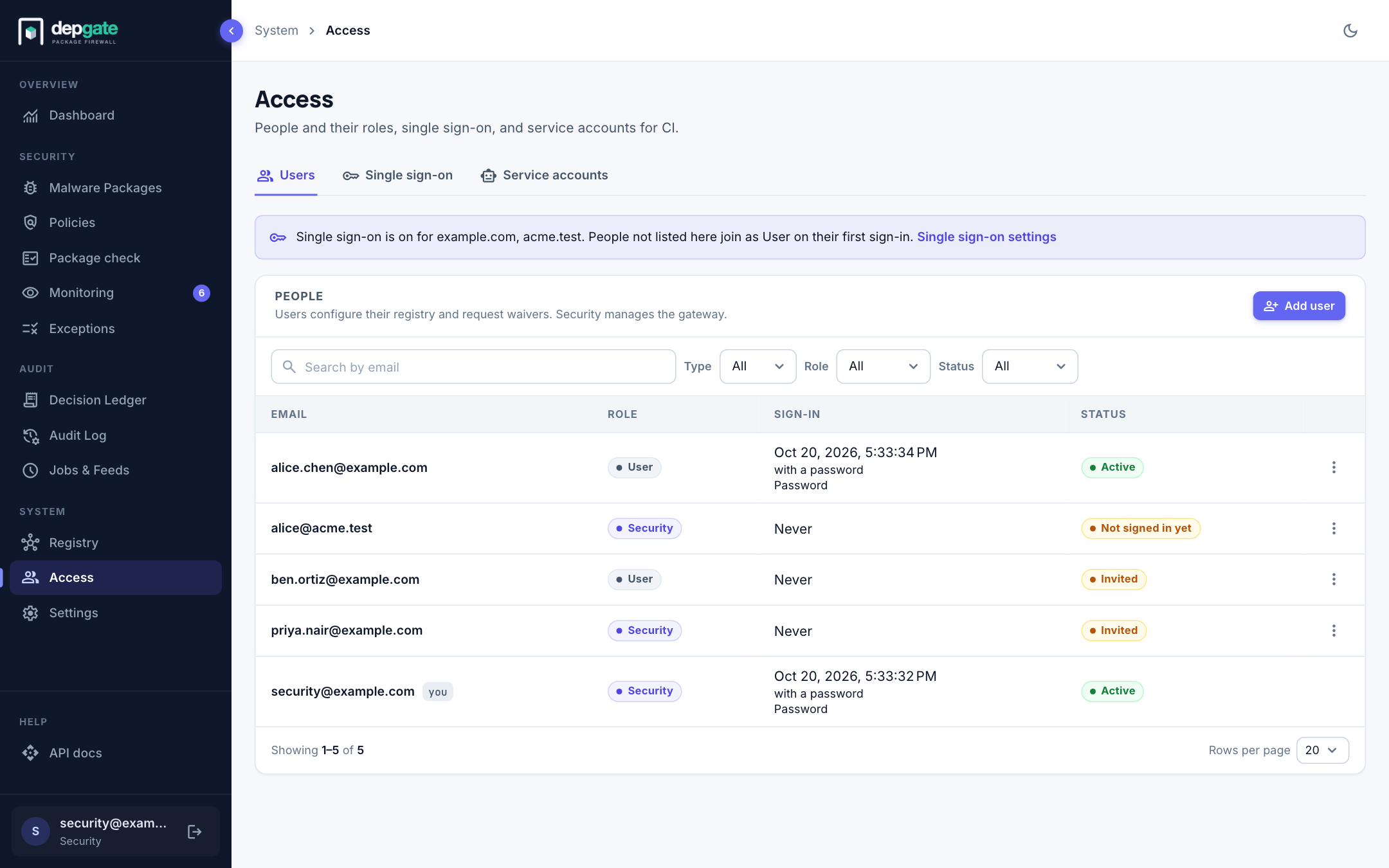Image resolution: width=1389 pixels, height=868 pixels.
Task: Switch to the Single sign-on tab
Action: [x=398, y=176]
